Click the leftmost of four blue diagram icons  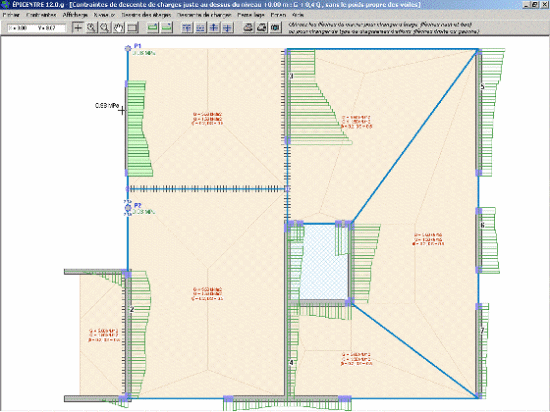187,27
